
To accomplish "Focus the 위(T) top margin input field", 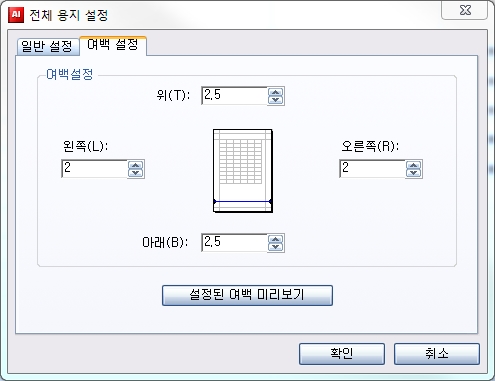I will (234, 96).
